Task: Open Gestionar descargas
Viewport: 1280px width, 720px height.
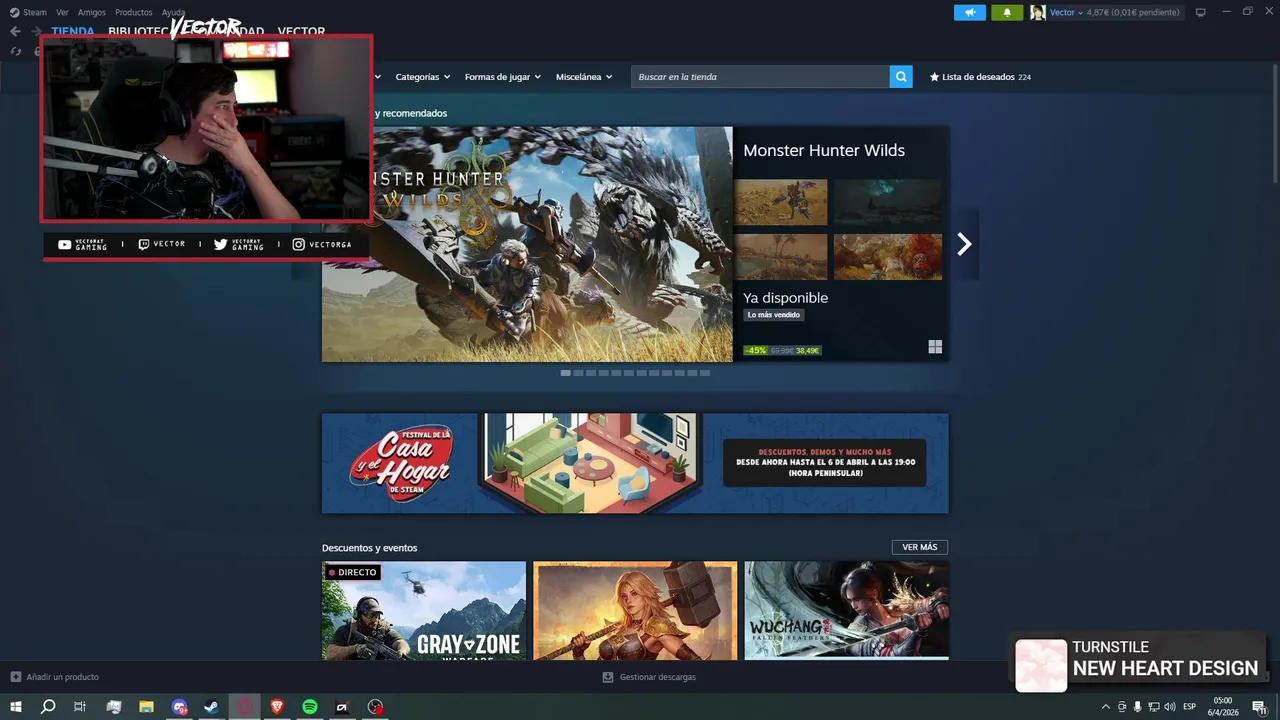Action: (x=649, y=677)
